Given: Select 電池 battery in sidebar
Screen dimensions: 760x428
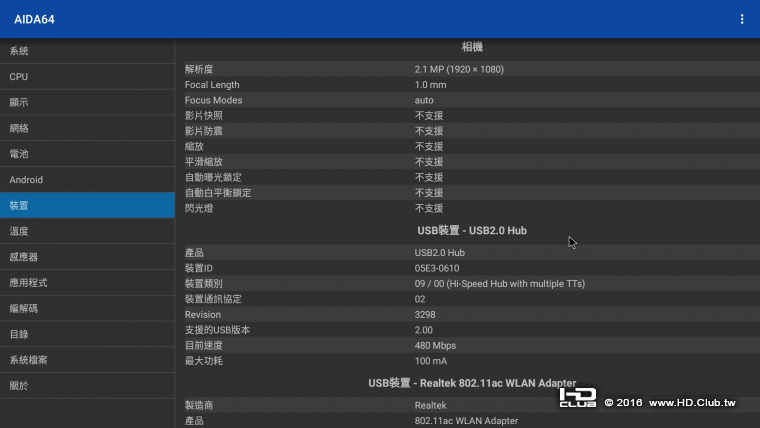Looking at the screenshot, I should click(x=87, y=154).
